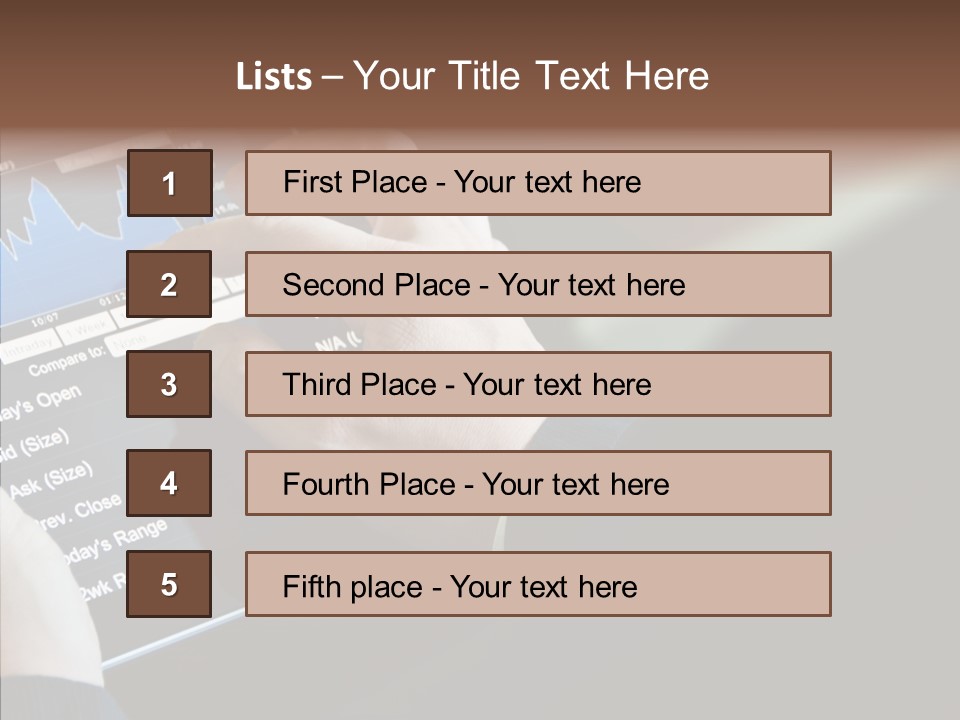Click 'Your Title Text Here' title text
This screenshot has height=720, width=960.
[x=531, y=77]
